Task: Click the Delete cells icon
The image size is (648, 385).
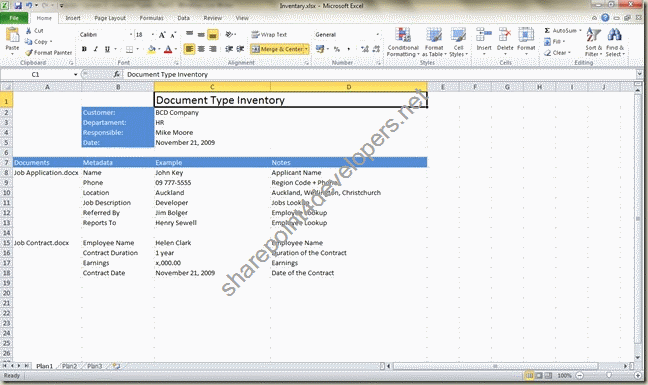Action: (505, 35)
